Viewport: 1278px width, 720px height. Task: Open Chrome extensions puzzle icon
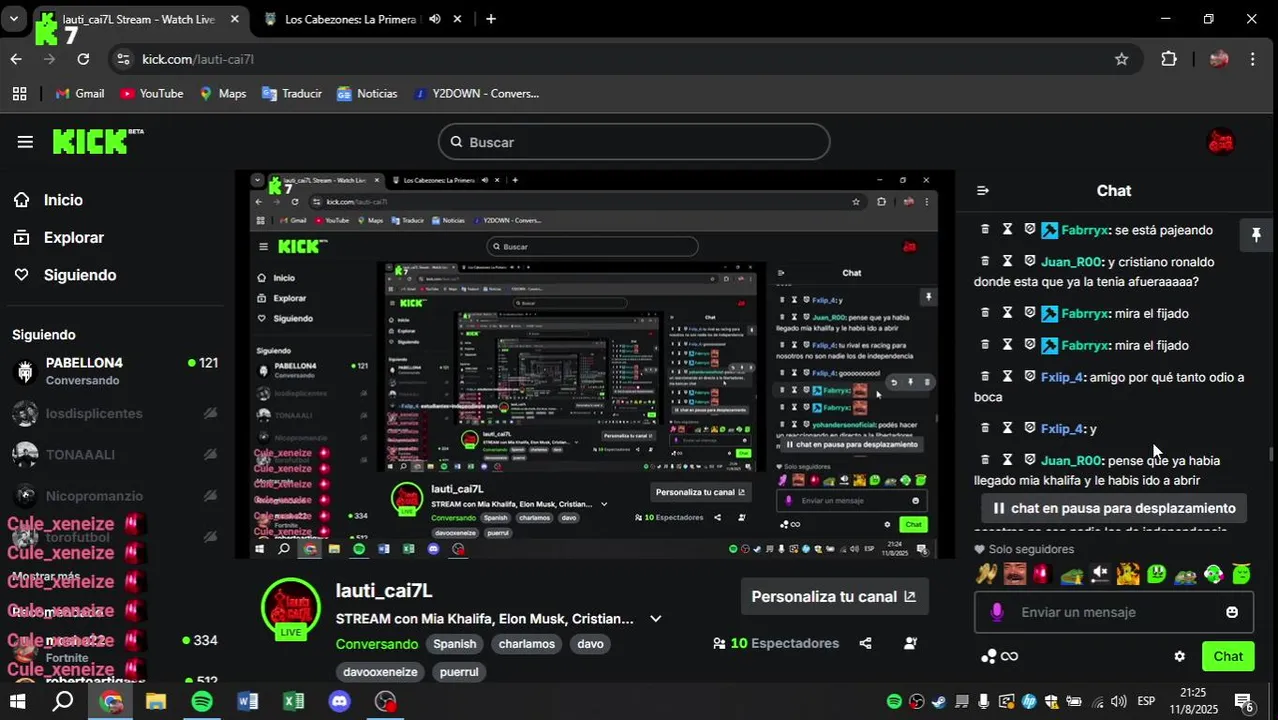click(1169, 59)
